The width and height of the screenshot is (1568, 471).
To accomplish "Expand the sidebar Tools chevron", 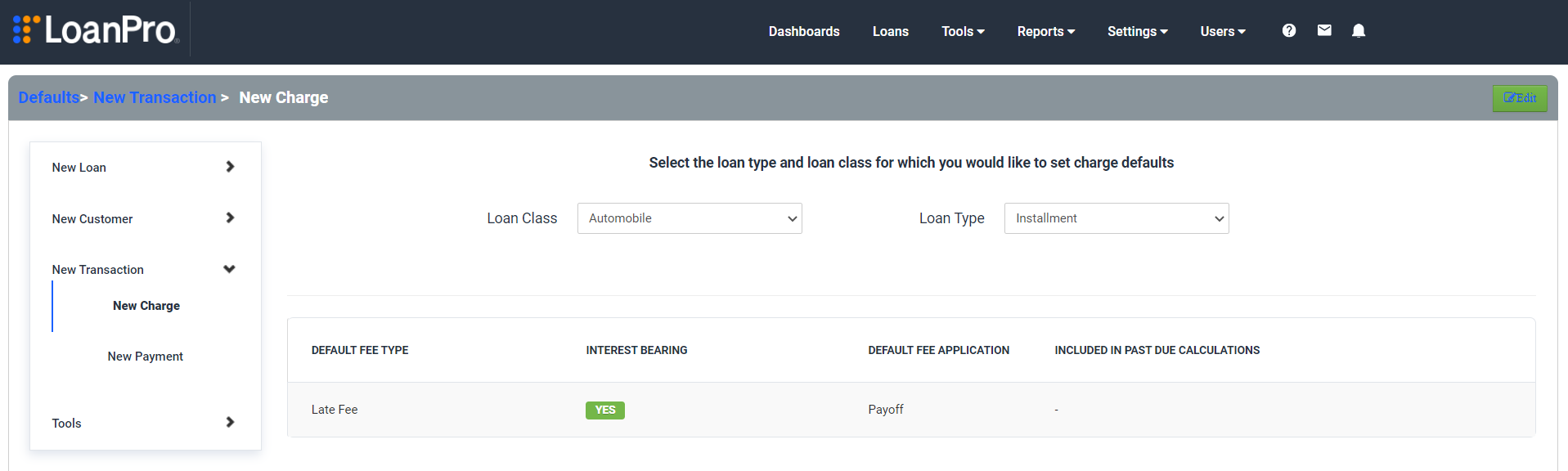I will (x=230, y=422).
